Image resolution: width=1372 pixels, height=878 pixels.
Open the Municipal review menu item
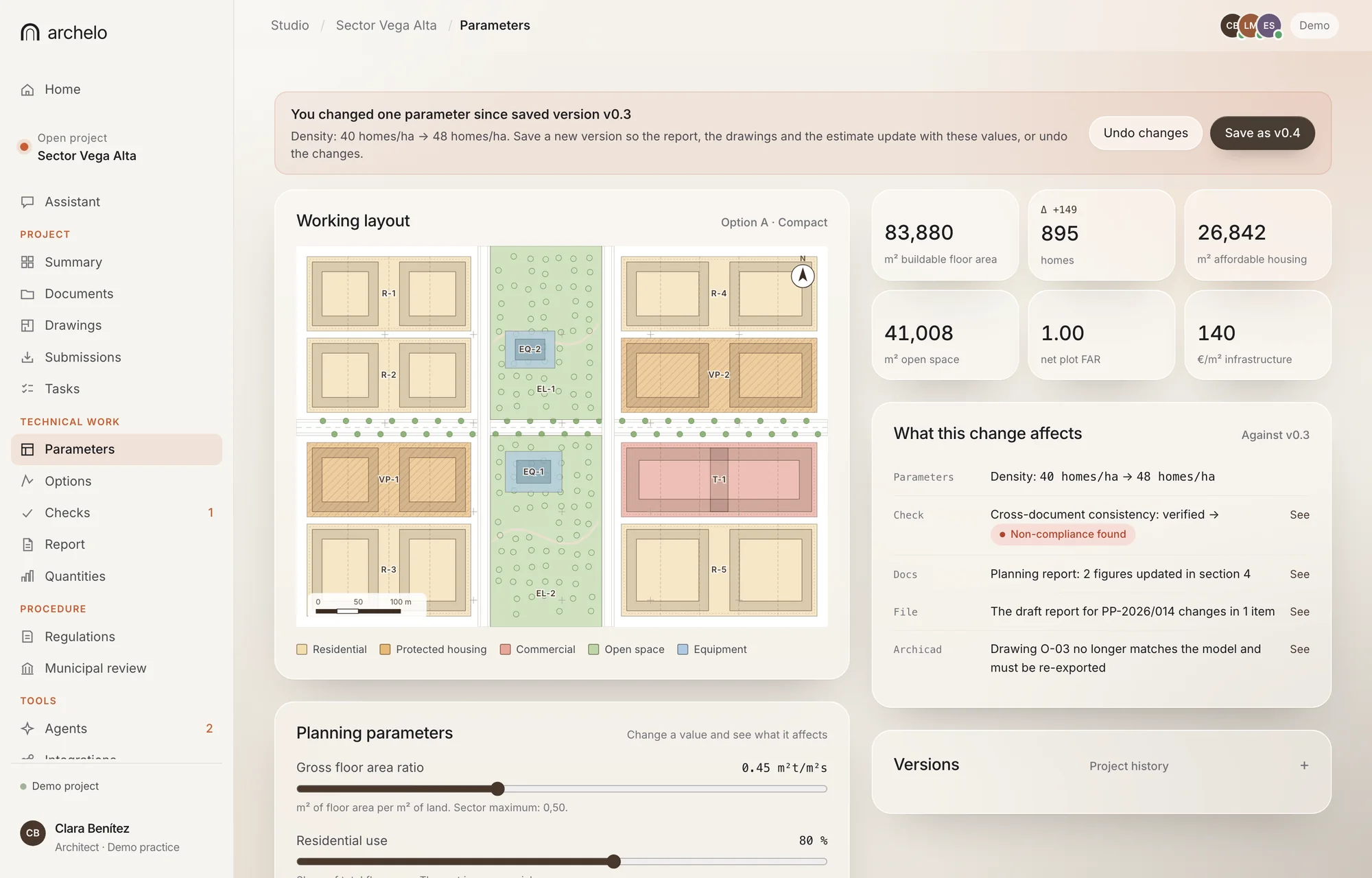coord(117,668)
